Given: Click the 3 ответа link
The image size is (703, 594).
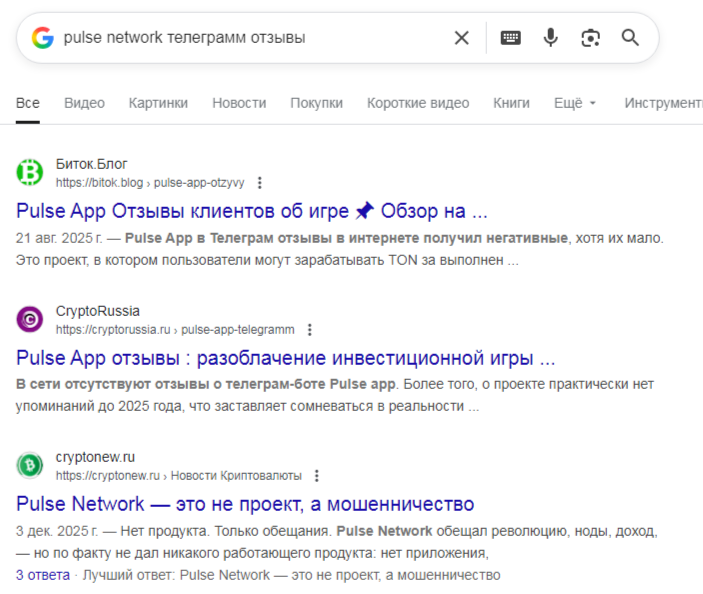Looking at the screenshot, I should coord(43,575).
